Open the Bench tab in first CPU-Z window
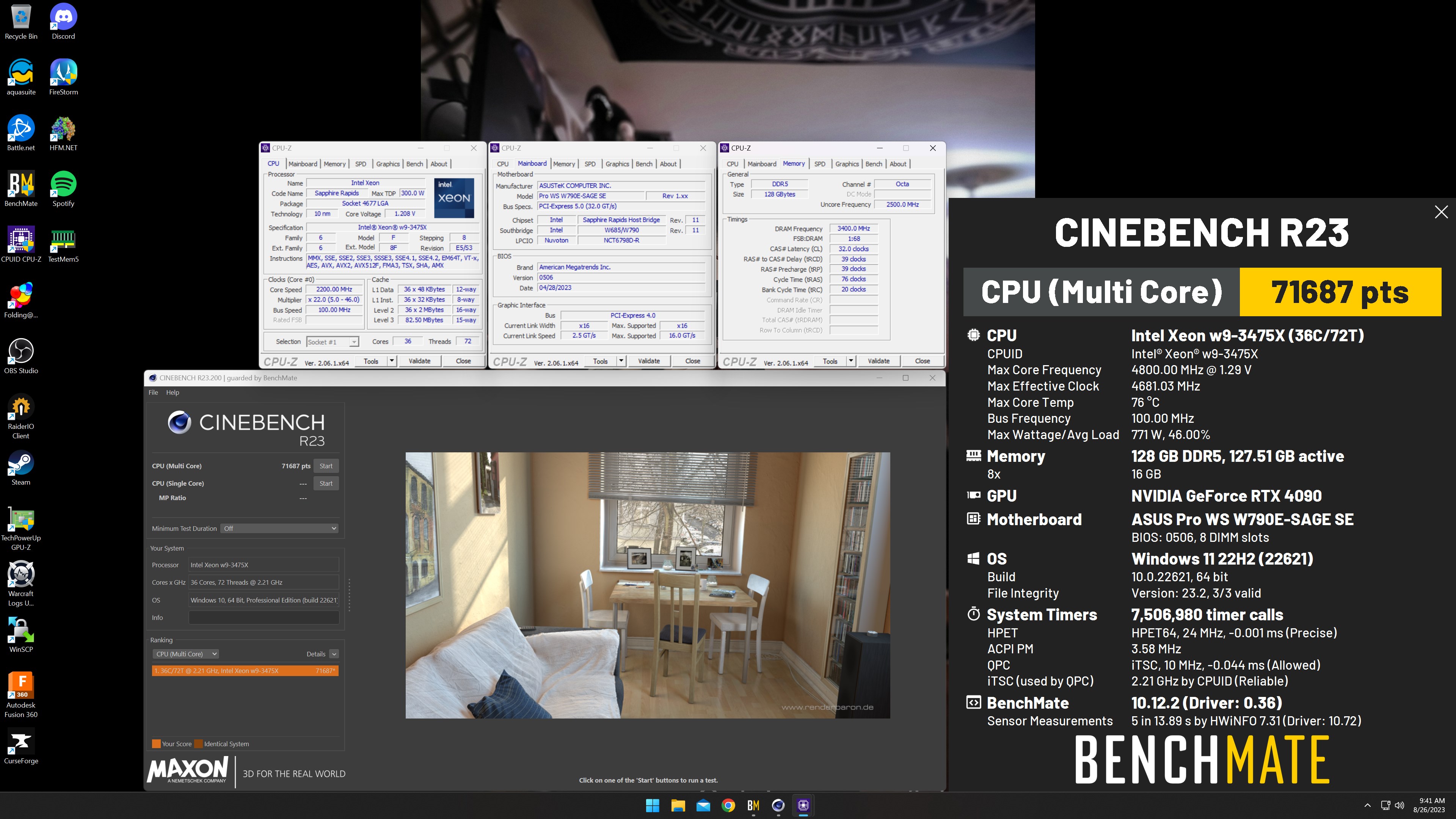This screenshot has width=1456, height=819. coord(414,164)
